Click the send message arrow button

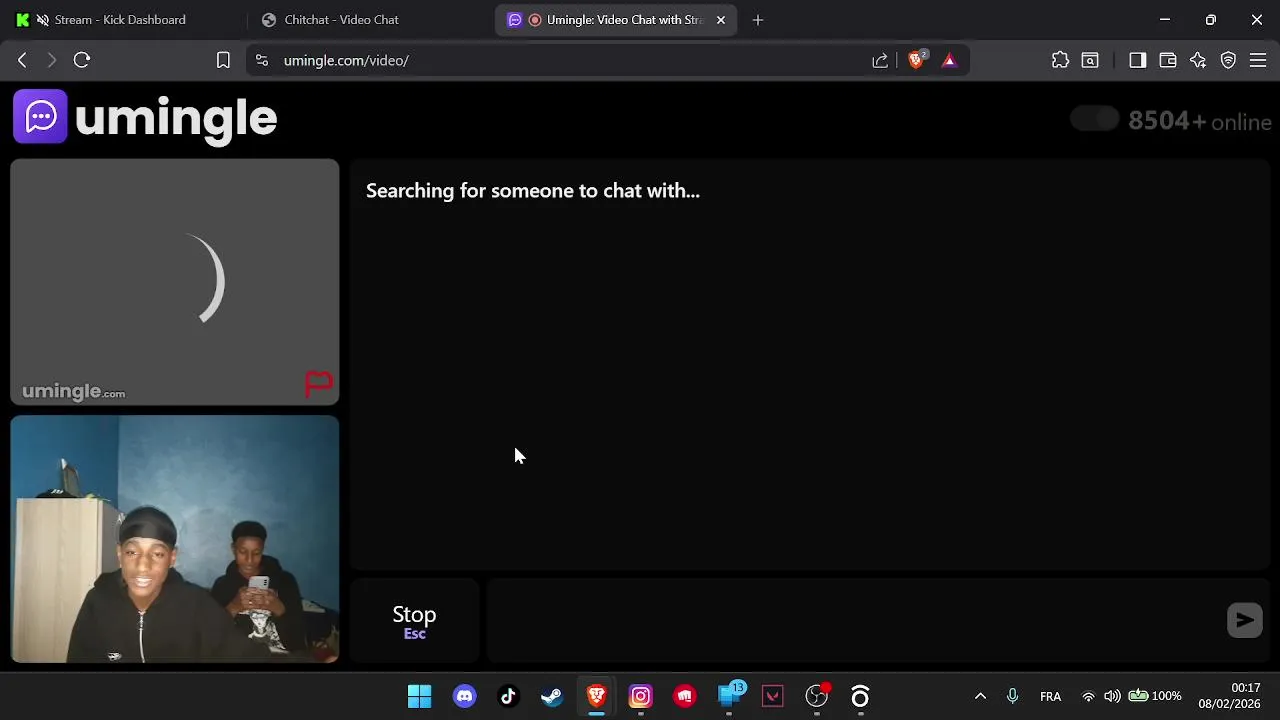(x=1245, y=620)
